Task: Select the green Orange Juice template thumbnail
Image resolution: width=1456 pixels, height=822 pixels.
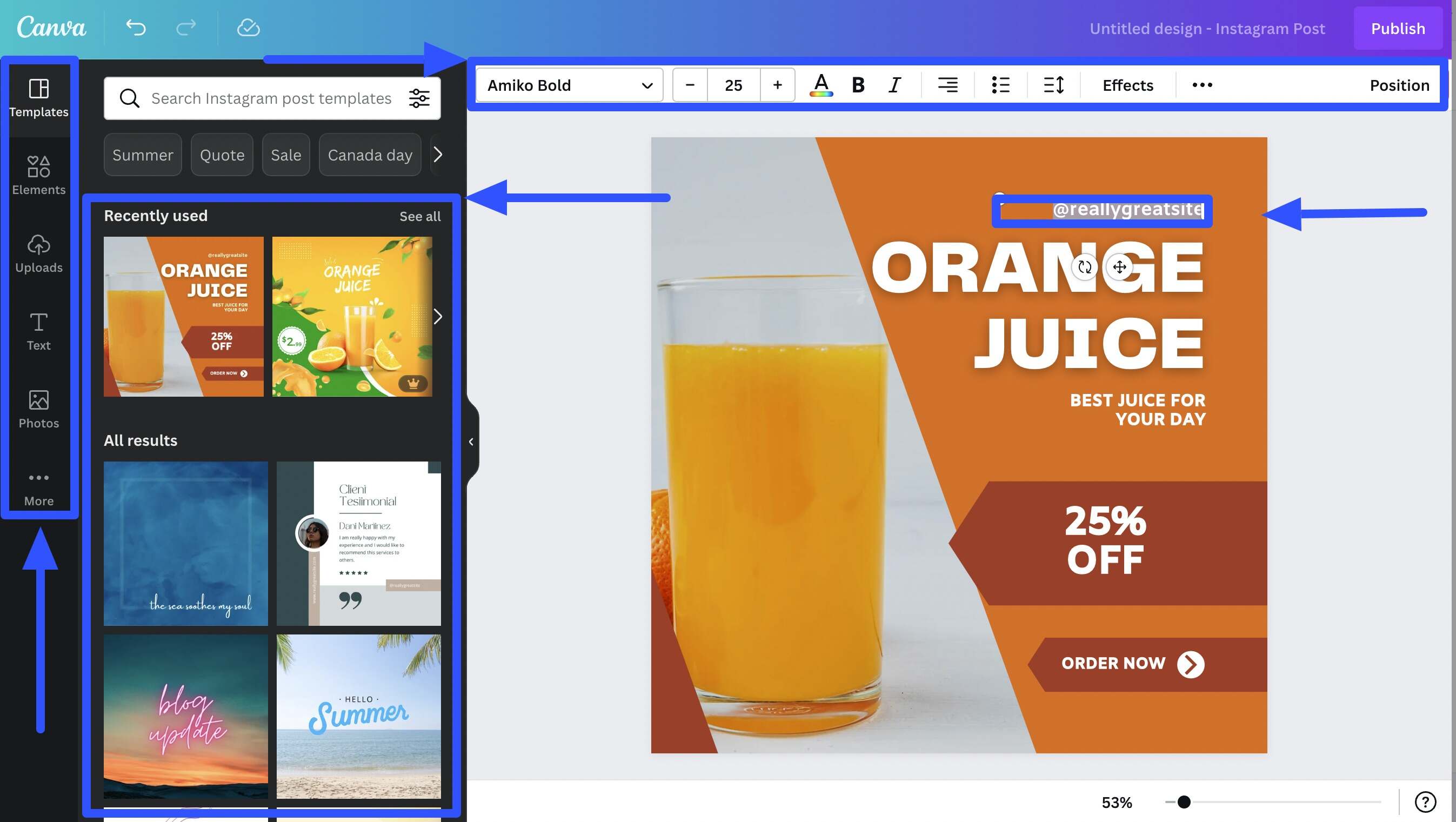Action: 351,317
